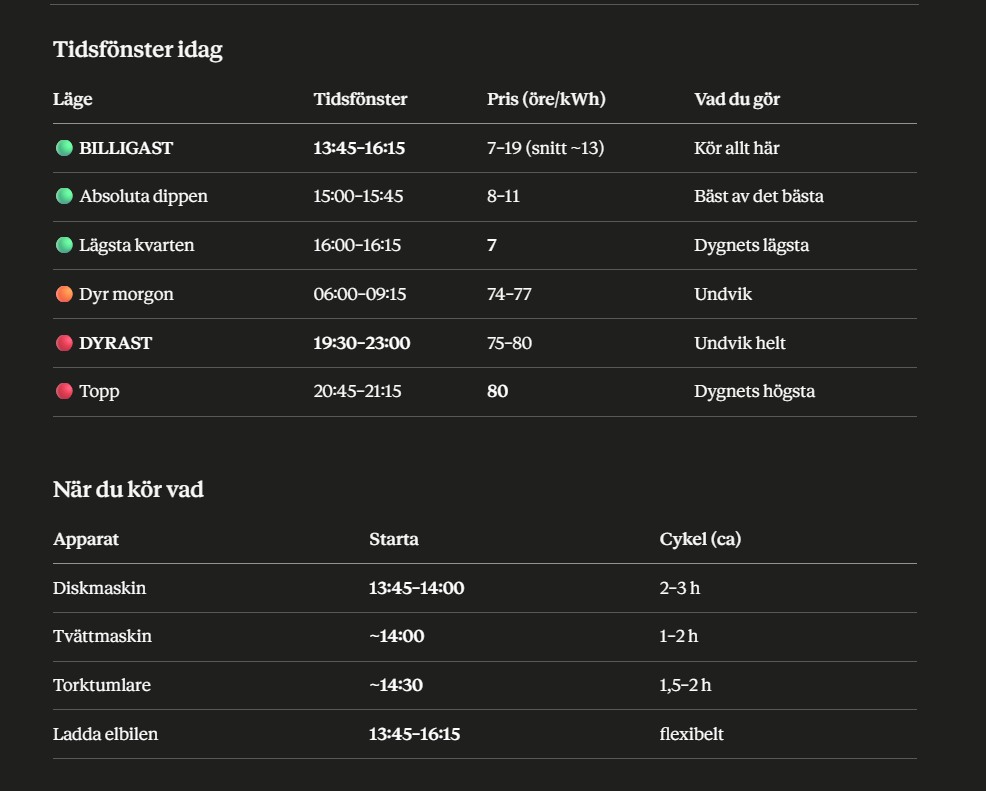
Task: Click the 19:30–23:00 DYRAST time window
Action: (362, 343)
